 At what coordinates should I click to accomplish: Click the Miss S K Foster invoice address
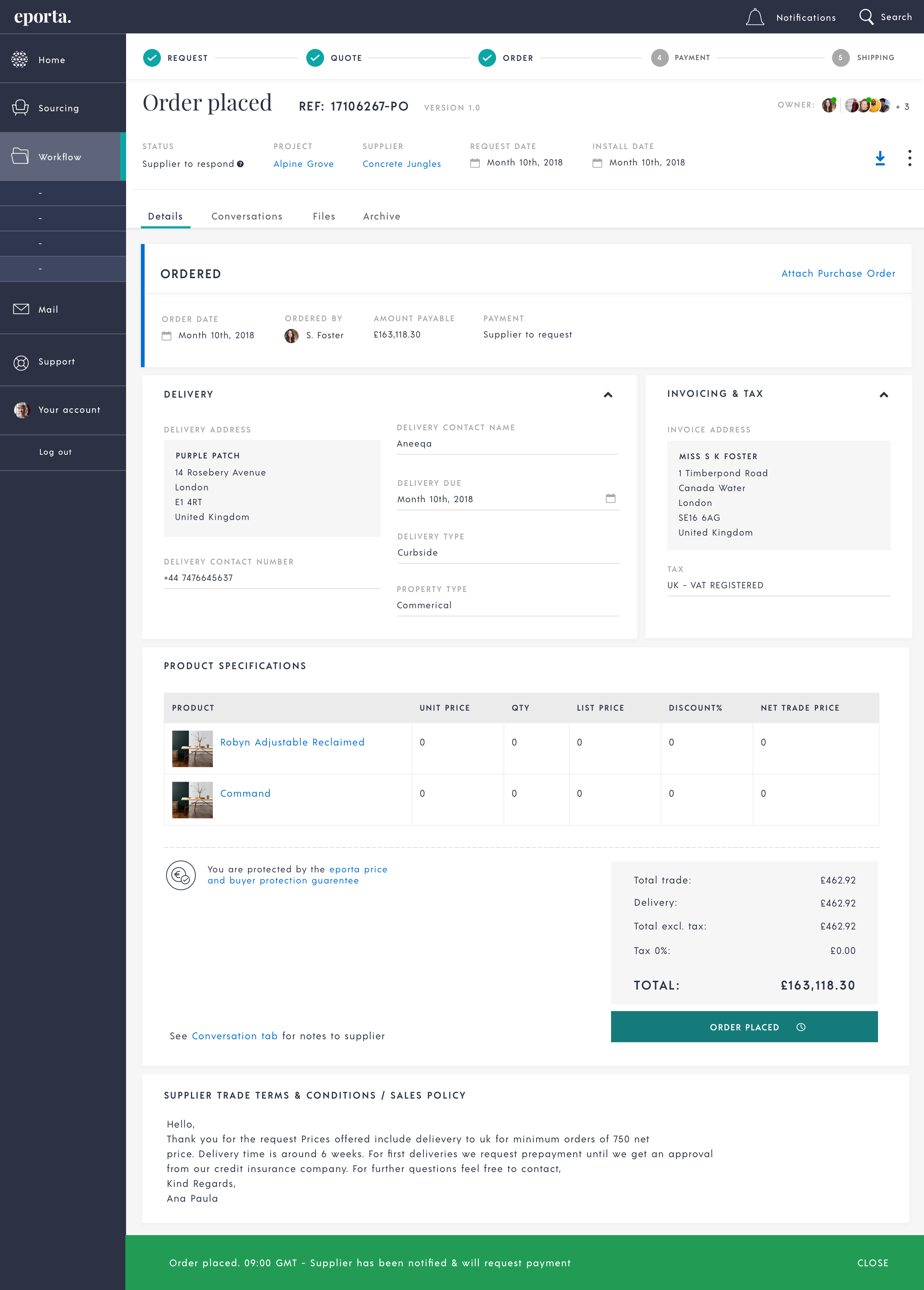pyautogui.click(x=778, y=496)
